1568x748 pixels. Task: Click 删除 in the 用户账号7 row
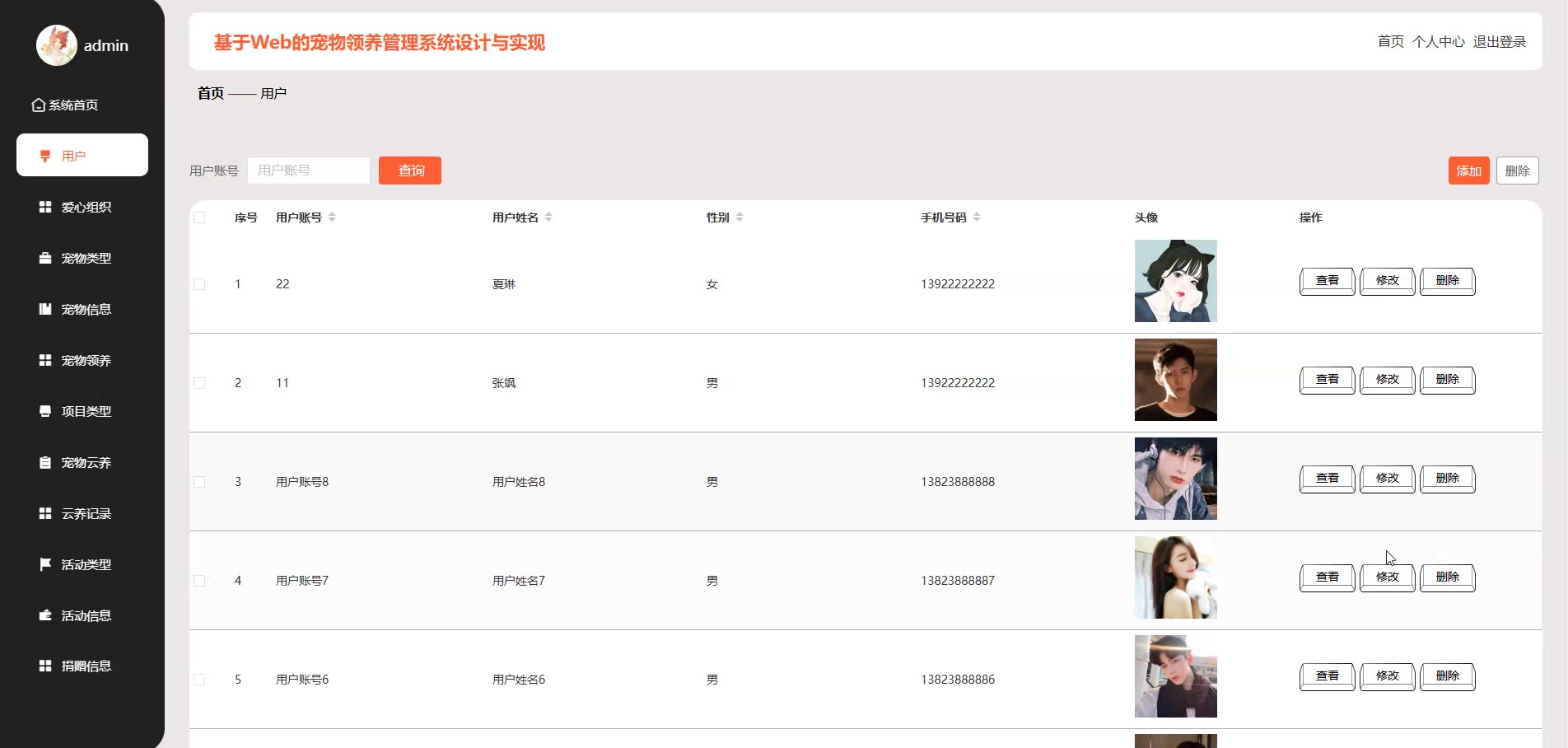pos(1448,577)
